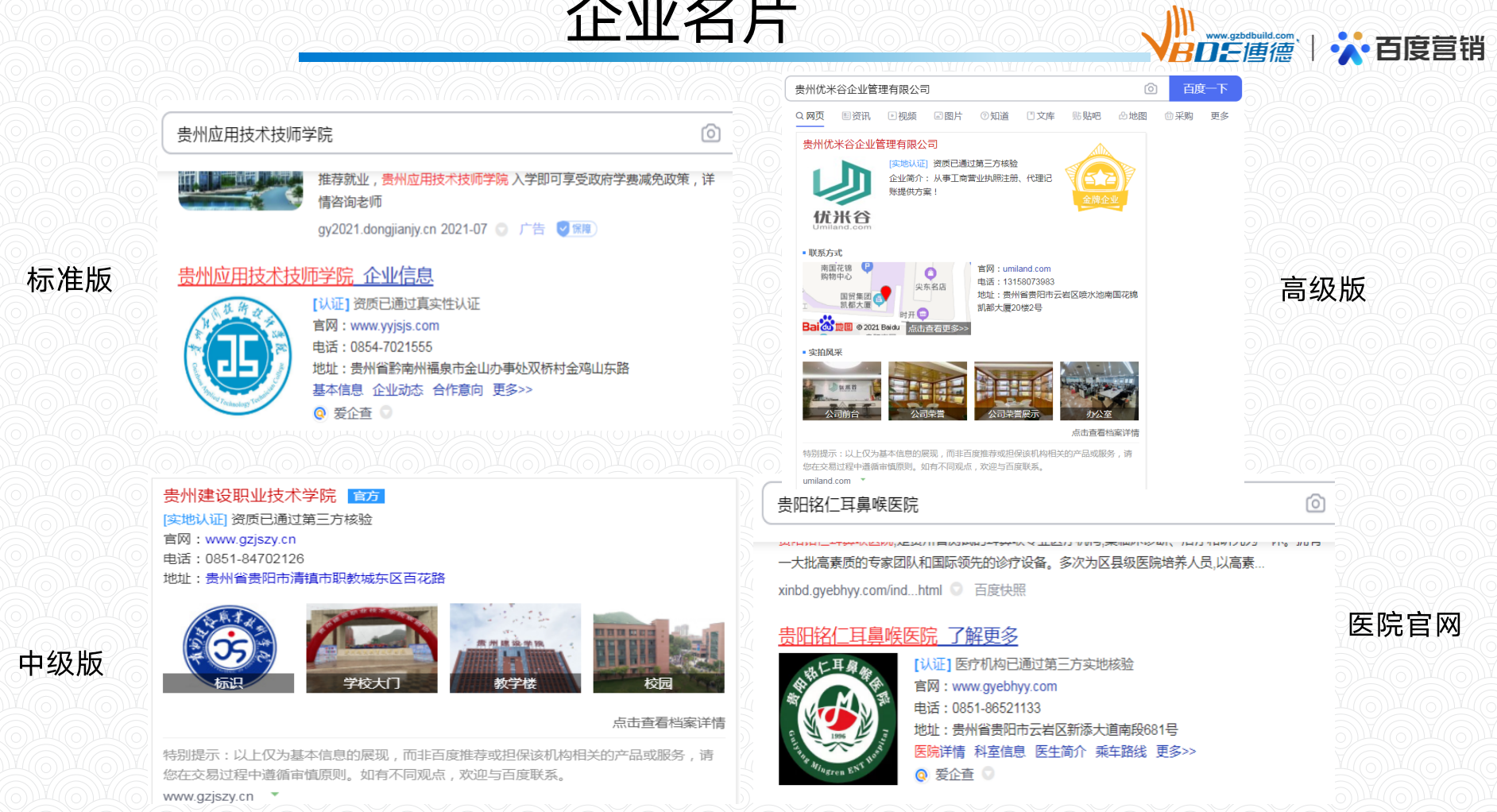Open the 地图 search tab
The width and height of the screenshot is (1497, 812).
click(1133, 116)
